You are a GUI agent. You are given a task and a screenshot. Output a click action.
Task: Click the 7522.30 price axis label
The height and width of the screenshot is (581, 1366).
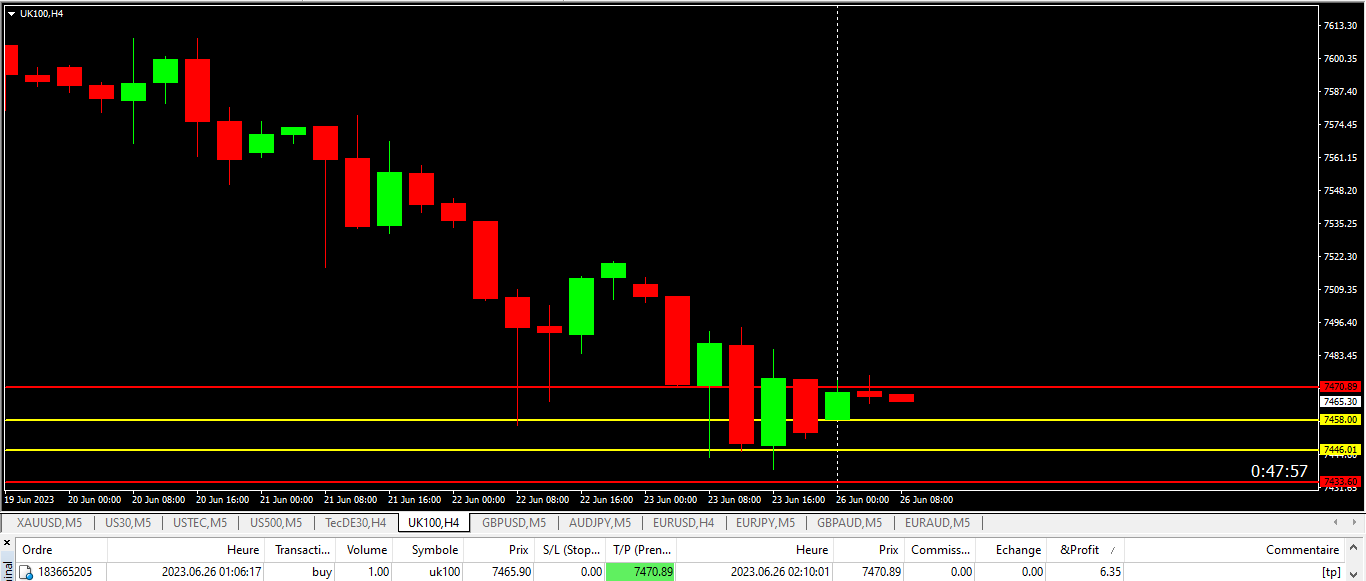click(1340, 257)
